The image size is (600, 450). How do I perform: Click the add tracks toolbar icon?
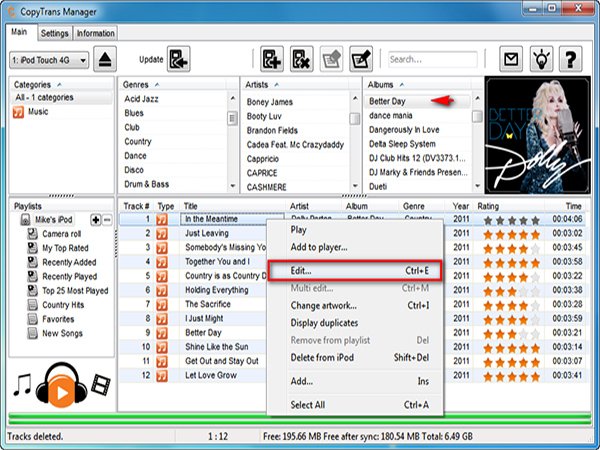[x=272, y=59]
